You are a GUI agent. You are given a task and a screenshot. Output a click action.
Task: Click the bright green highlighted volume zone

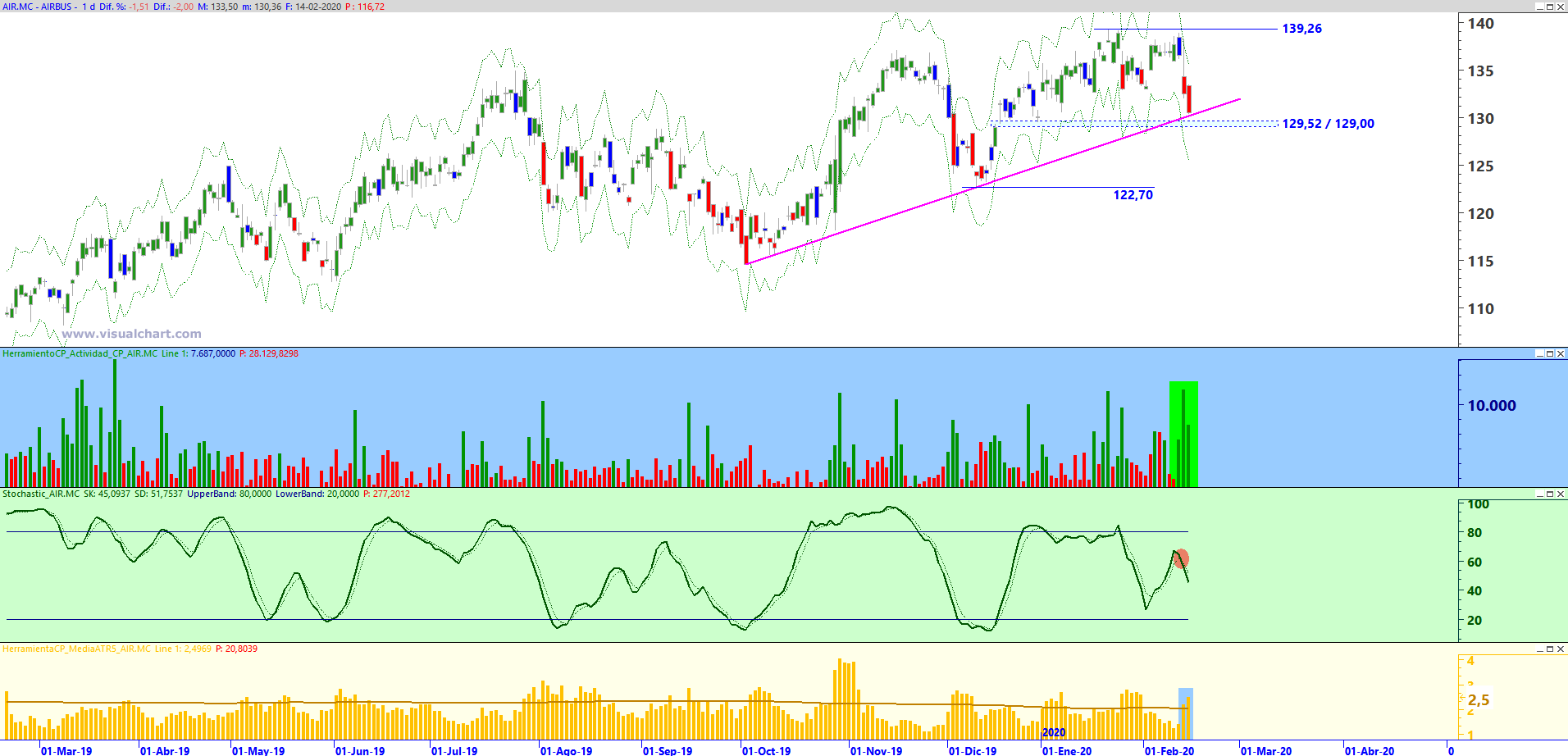[x=1183, y=434]
